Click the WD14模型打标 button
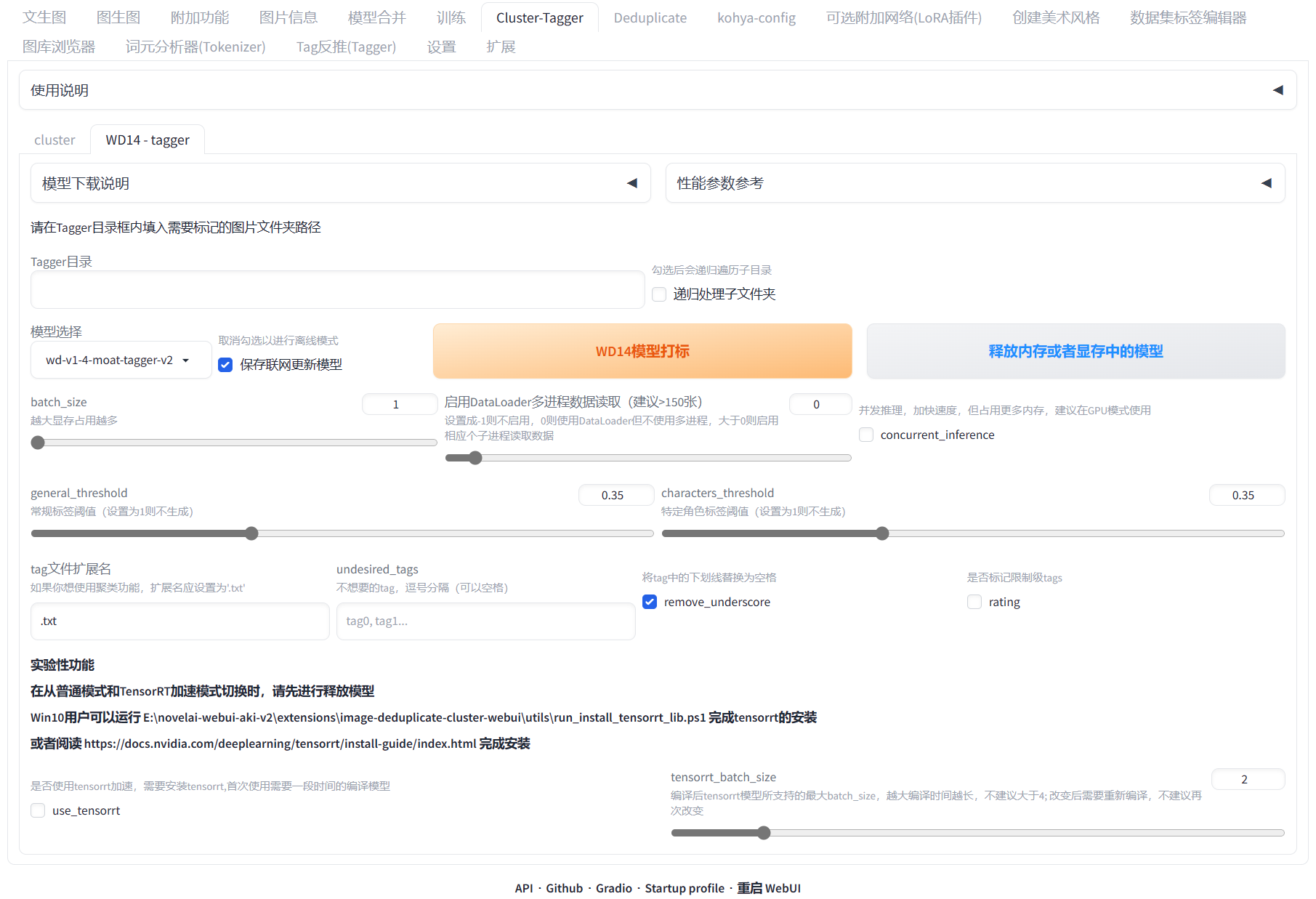Image resolution: width=1316 pixels, height=899 pixels. [642, 351]
